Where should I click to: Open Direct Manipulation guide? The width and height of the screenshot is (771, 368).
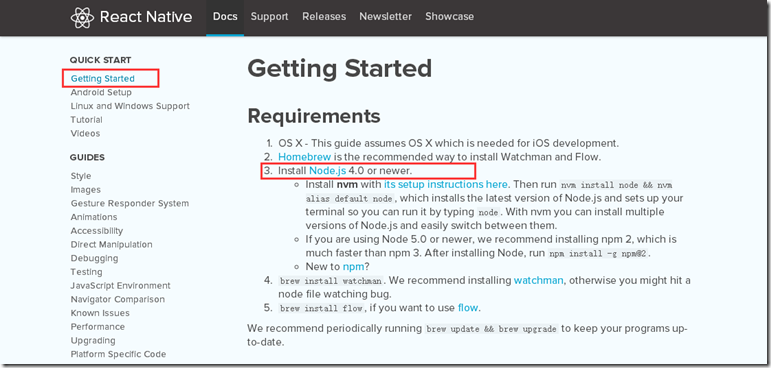[112, 245]
